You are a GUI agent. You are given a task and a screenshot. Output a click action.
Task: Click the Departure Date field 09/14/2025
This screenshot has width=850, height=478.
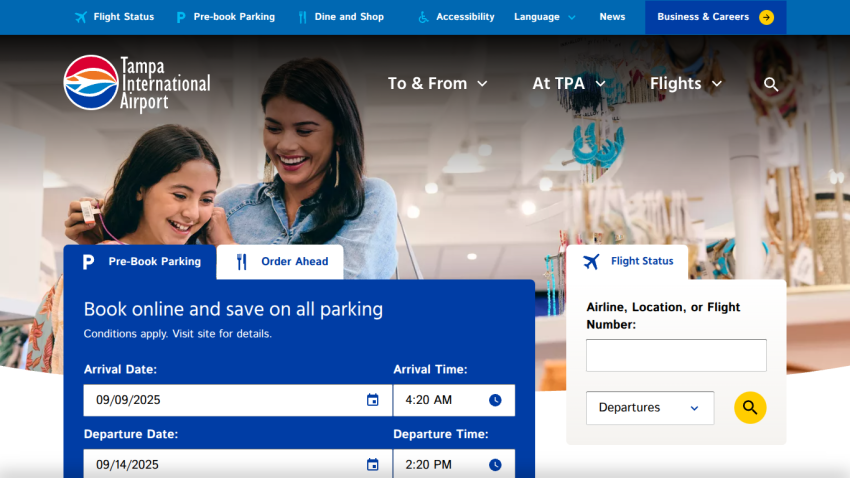coord(237,464)
